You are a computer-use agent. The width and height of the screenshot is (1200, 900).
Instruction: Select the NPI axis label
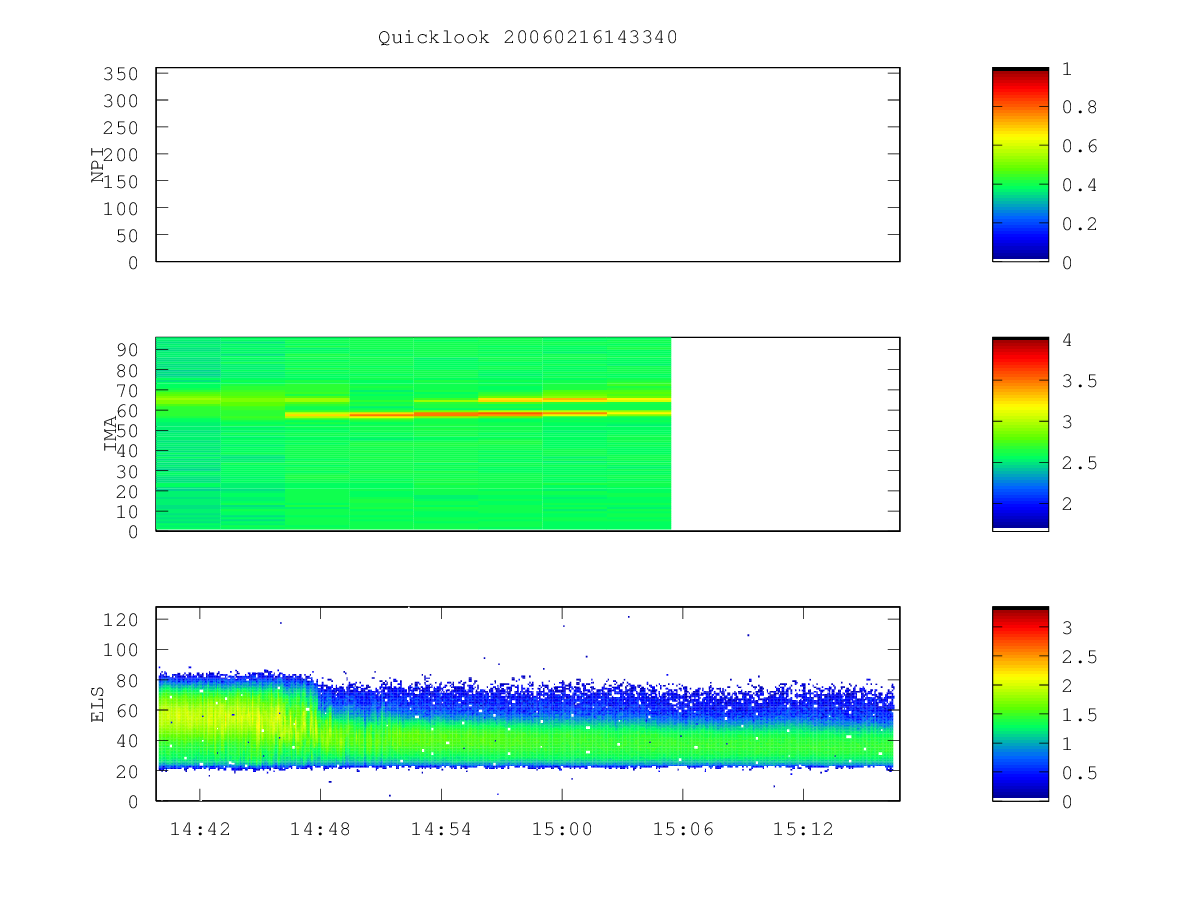(x=98, y=165)
